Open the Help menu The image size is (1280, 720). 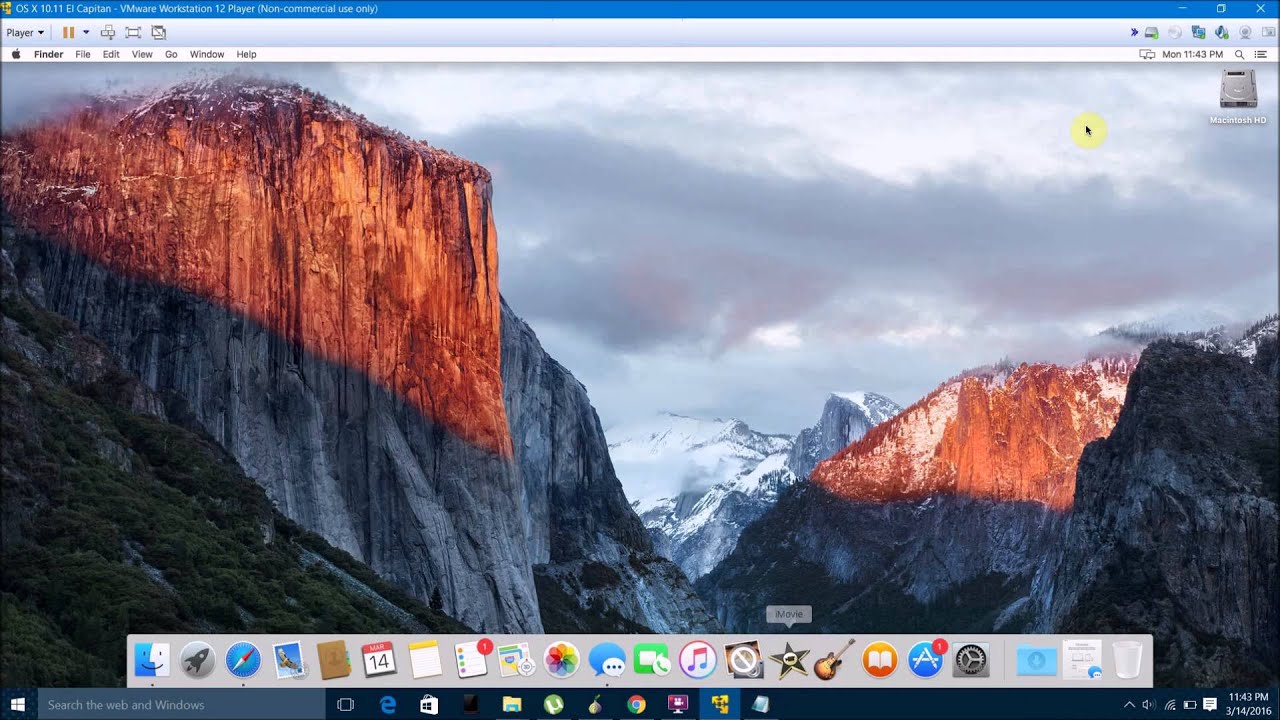click(x=246, y=55)
